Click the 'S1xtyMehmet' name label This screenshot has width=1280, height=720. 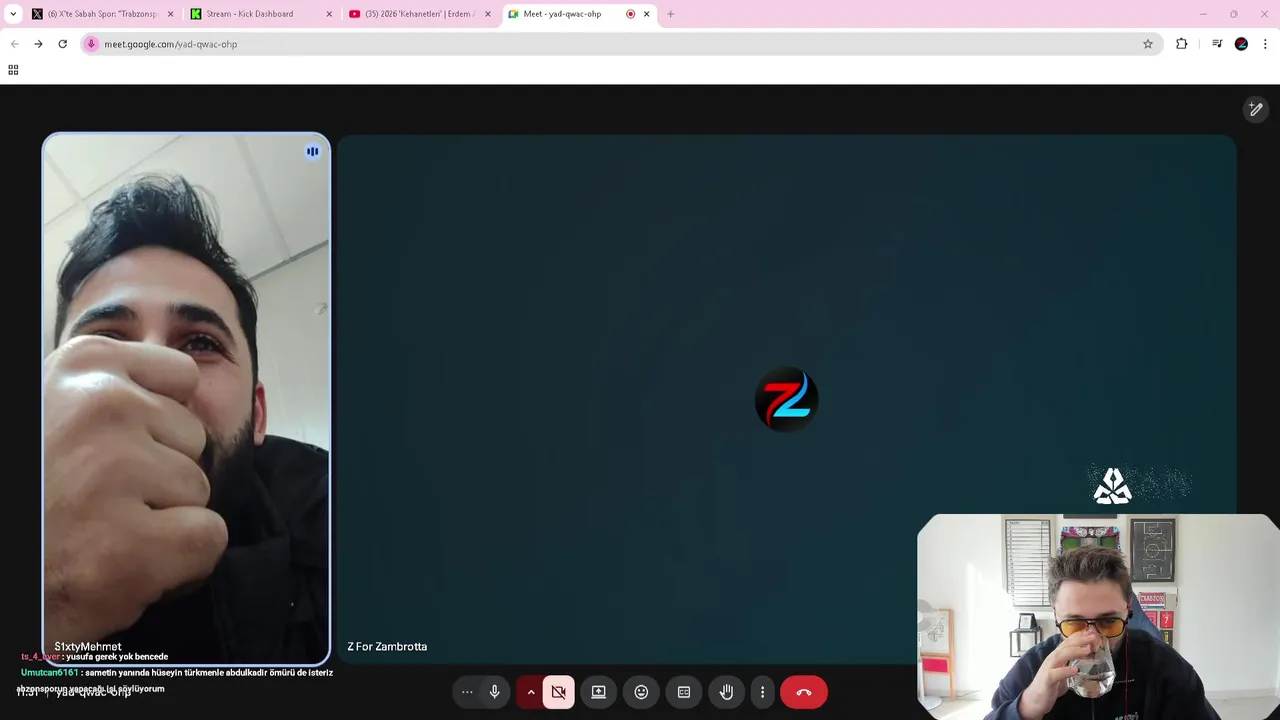pos(88,647)
